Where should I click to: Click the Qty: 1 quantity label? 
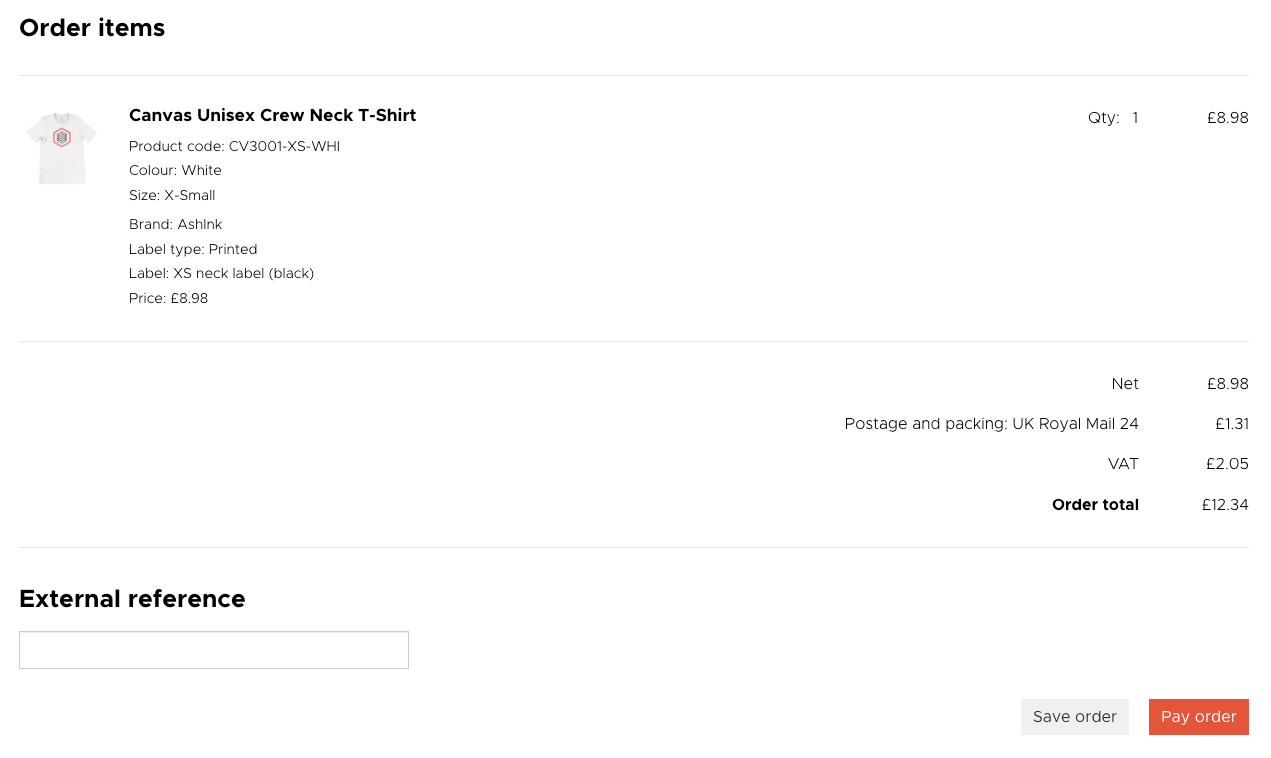coord(1113,118)
